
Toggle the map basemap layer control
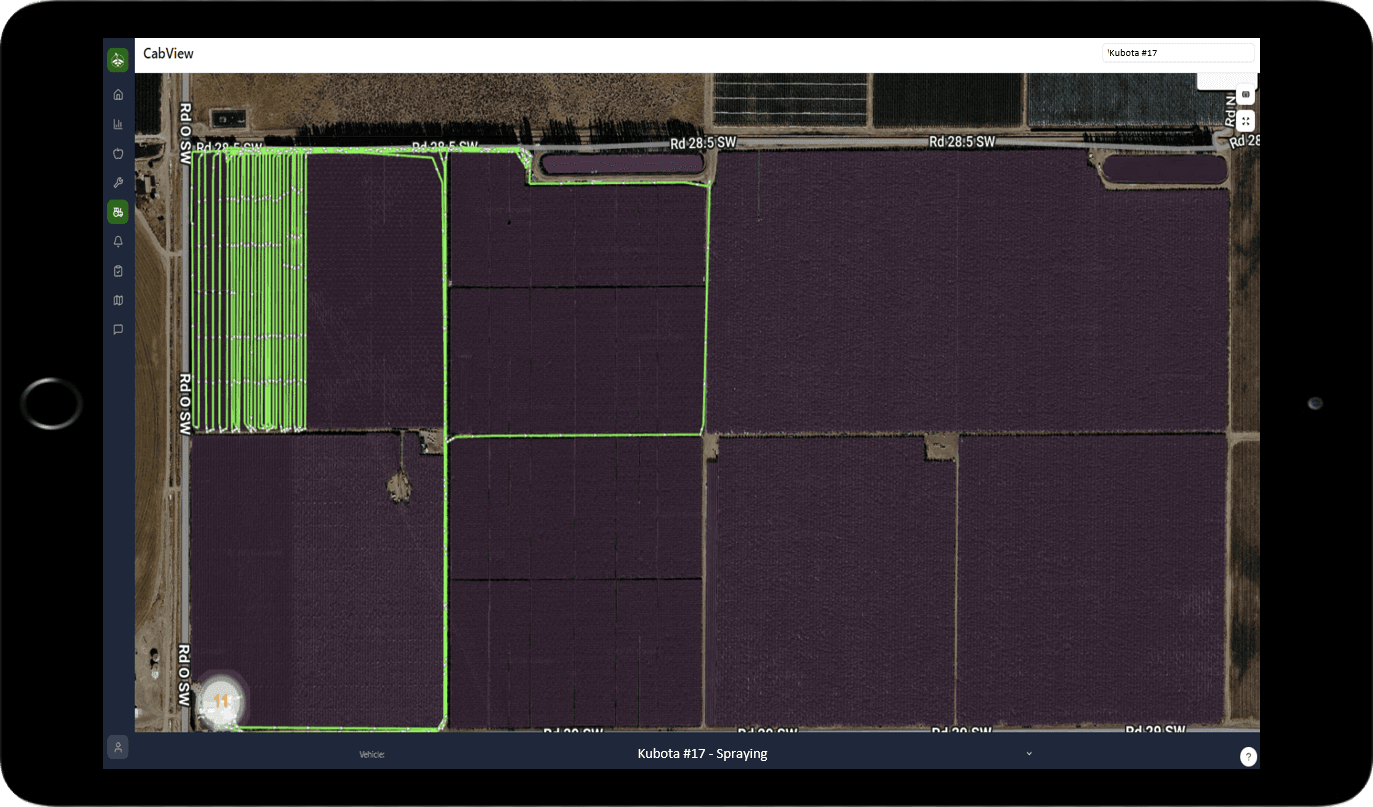tap(1245, 93)
